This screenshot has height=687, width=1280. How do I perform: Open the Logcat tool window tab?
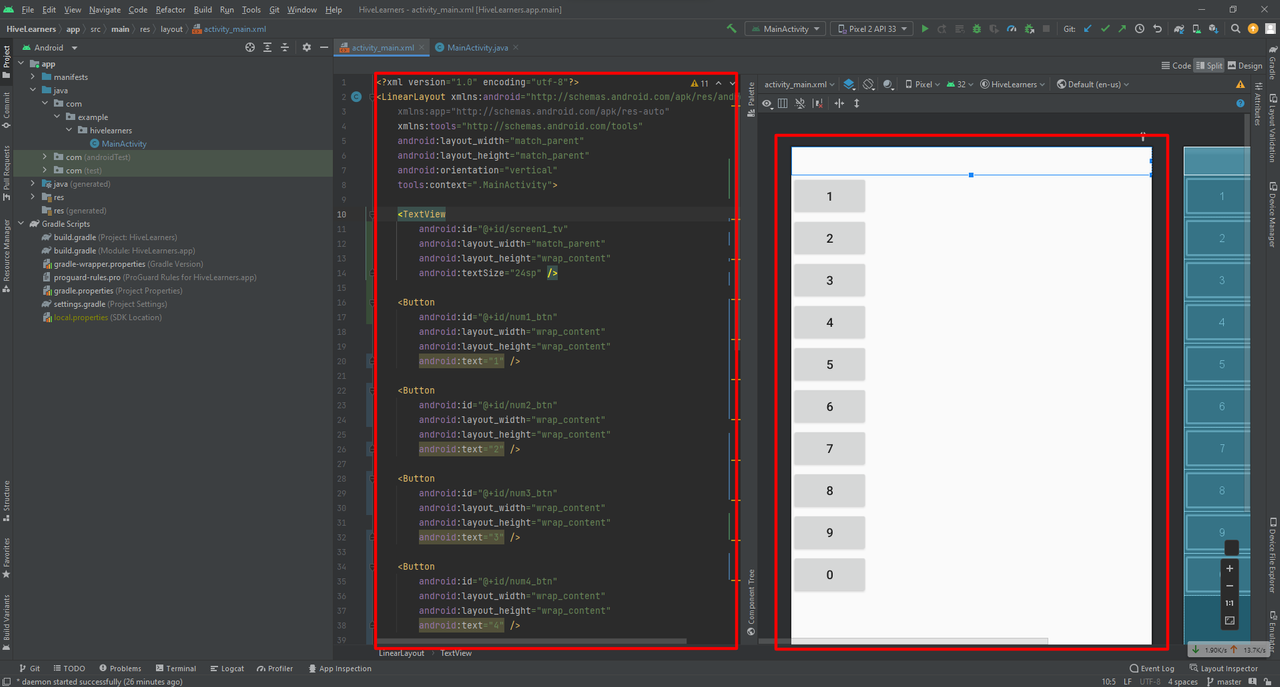click(226, 668)
